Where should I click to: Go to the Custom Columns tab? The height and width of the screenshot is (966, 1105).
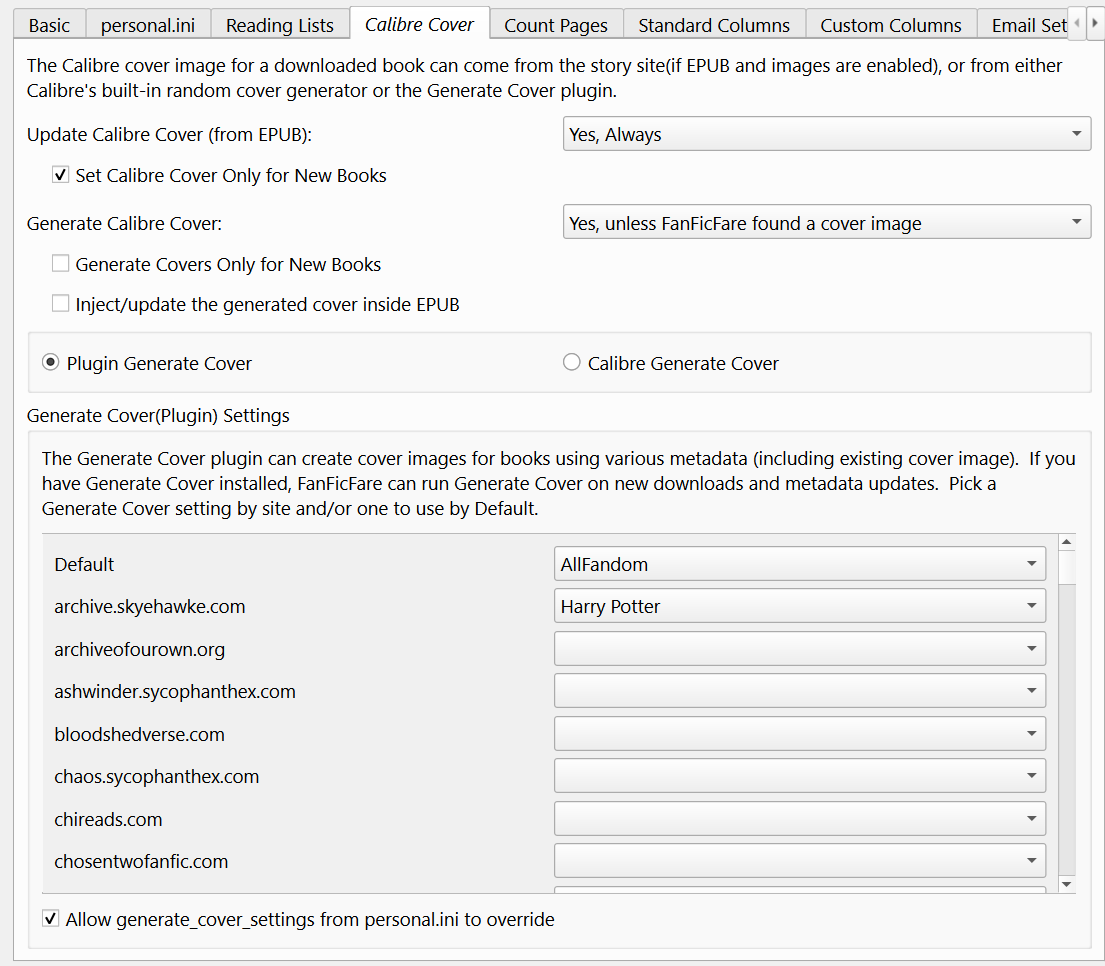890,25
